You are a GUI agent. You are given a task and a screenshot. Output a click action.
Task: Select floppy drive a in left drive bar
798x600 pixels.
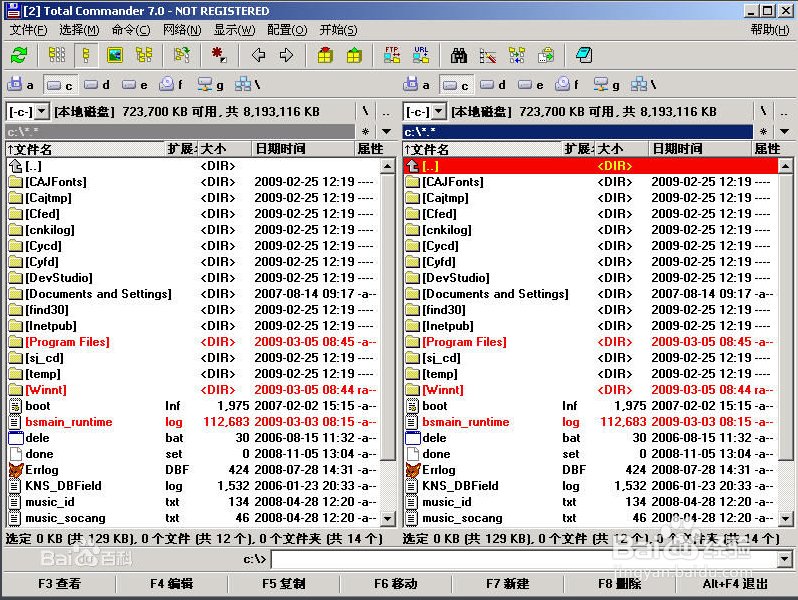pyautogui.click(x=21, y=84)
